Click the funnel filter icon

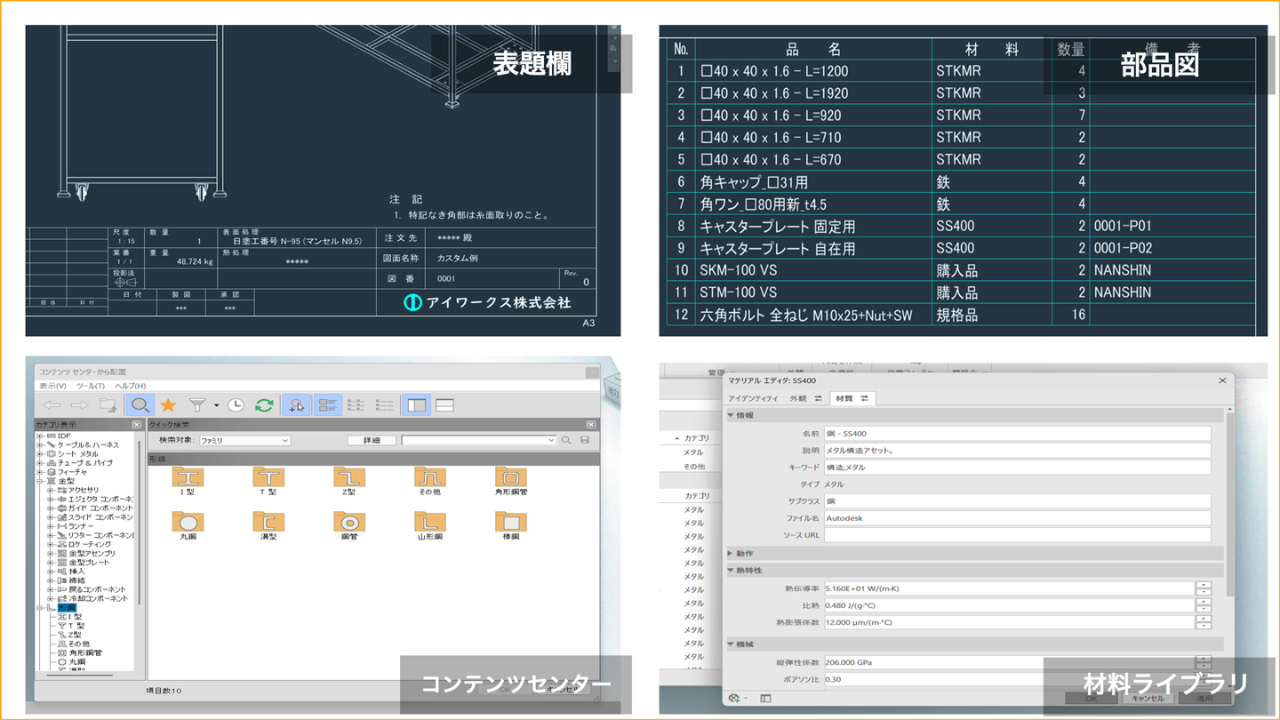(x=197, y=405)
